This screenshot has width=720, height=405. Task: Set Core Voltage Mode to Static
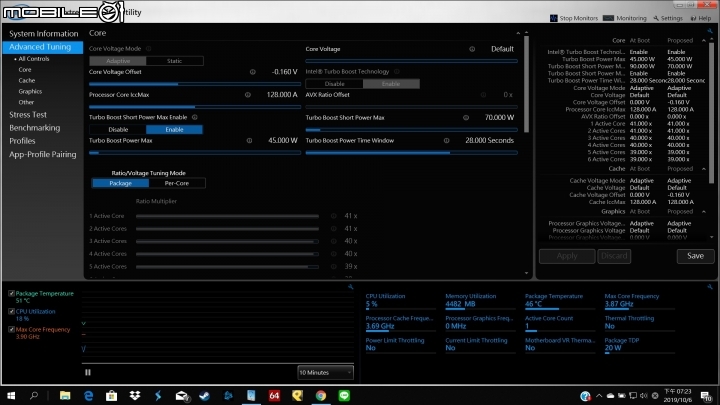(174, 61)
